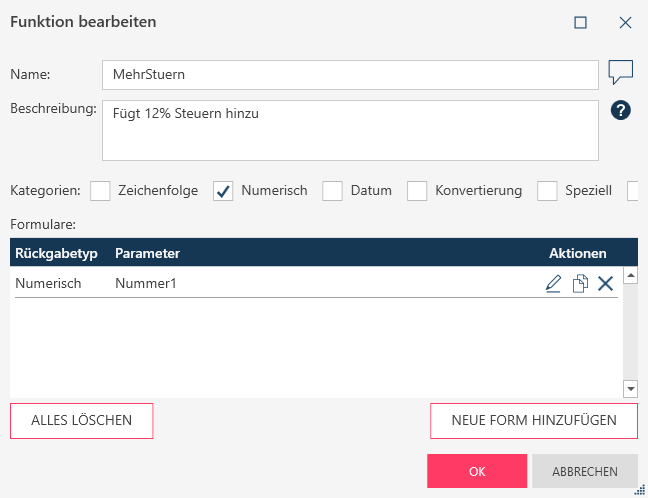Enable the Datum category checkbox
This screenshot has height=498, width=648.
click(333, 191)
